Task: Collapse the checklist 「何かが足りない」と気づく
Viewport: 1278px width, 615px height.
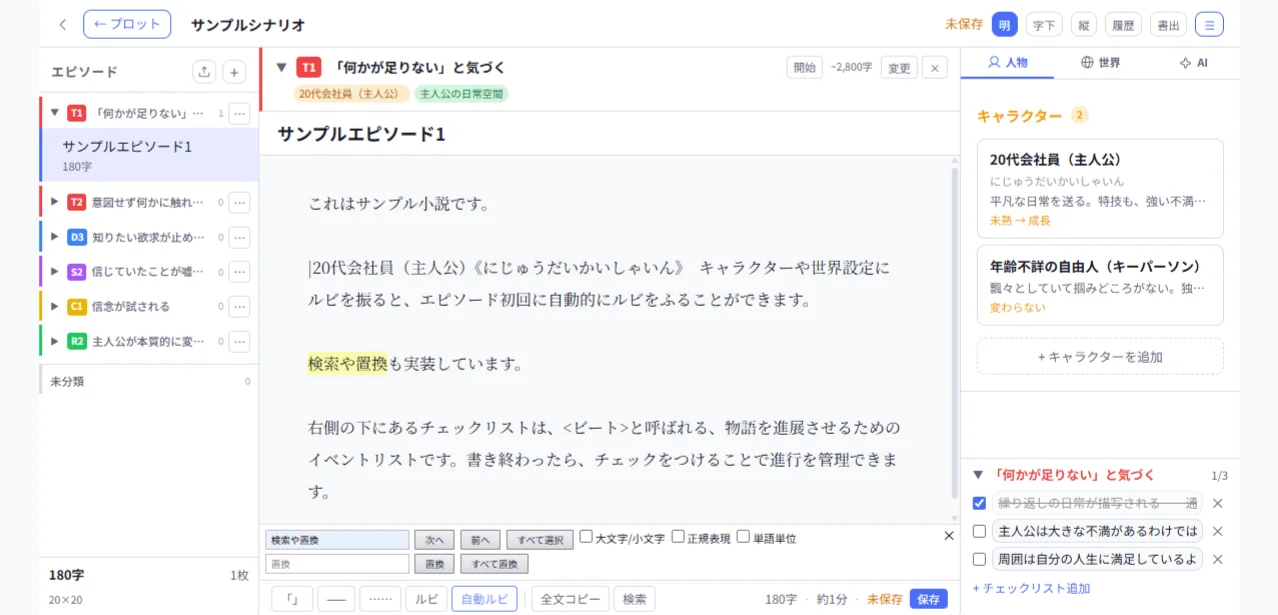Action: 977,475
